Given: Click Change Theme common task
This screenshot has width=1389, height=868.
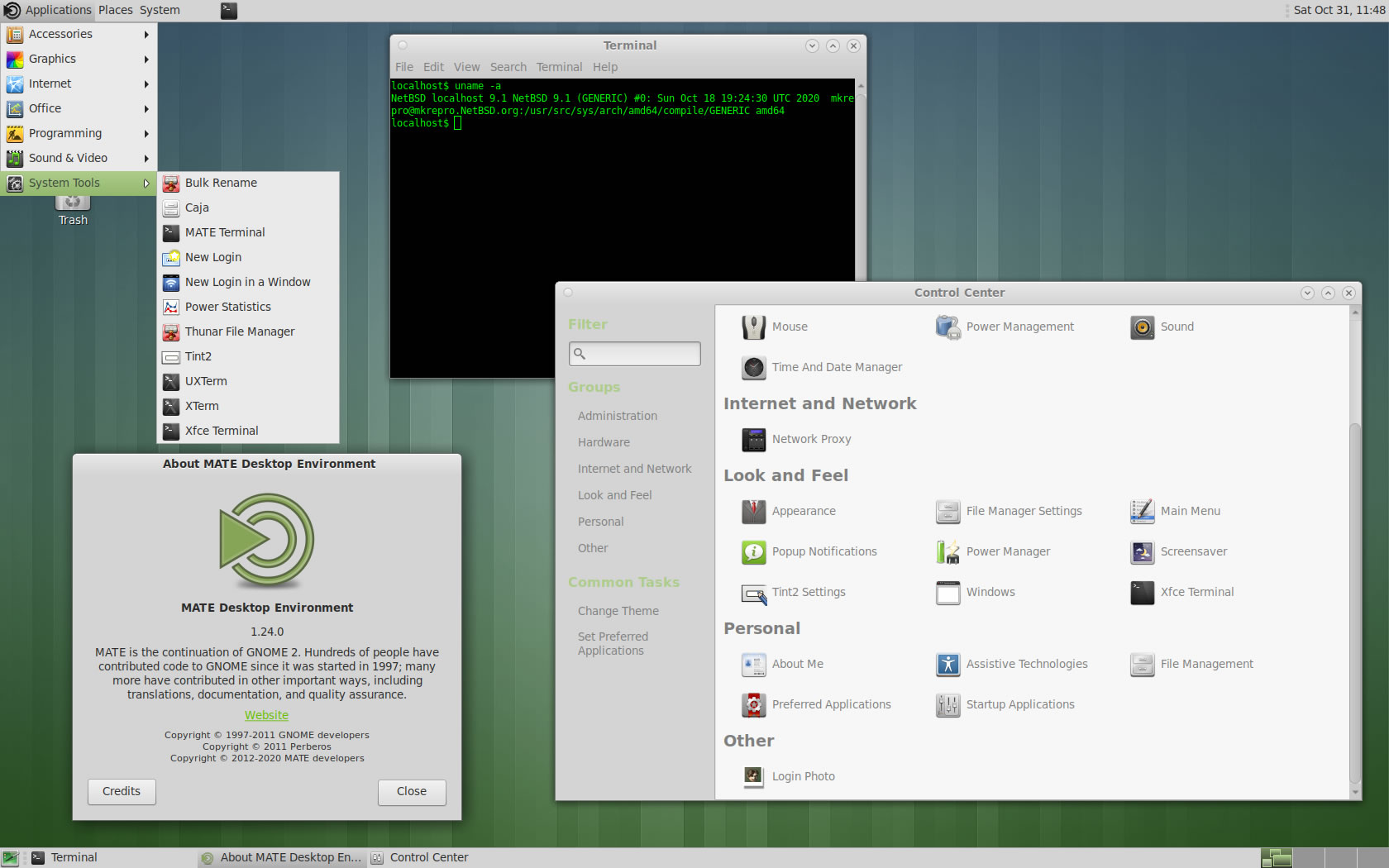Looking at the screenshot, I should click(x=618, y=612).
